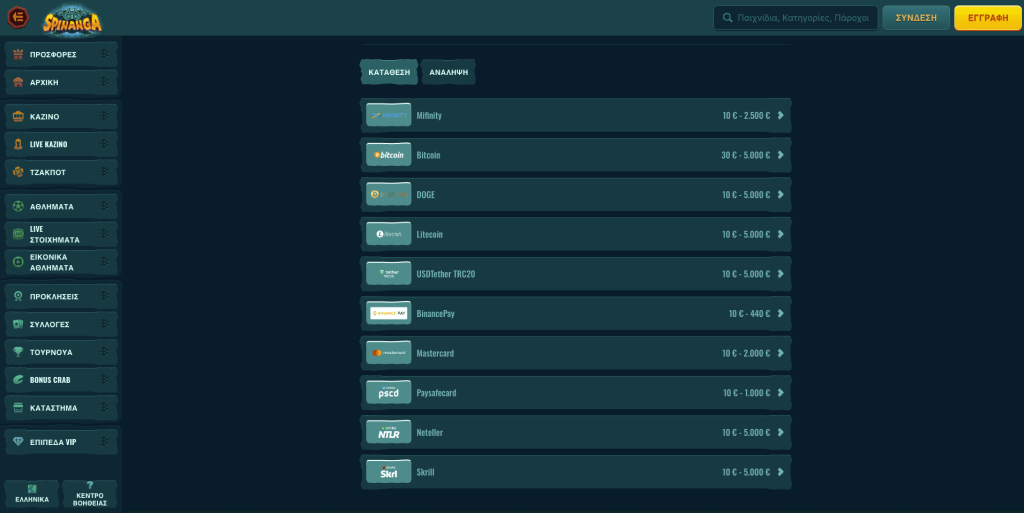Select the Bitcoin payment logo
Image resolution: width=1024 pixels, height=513 pixels.
388,155
